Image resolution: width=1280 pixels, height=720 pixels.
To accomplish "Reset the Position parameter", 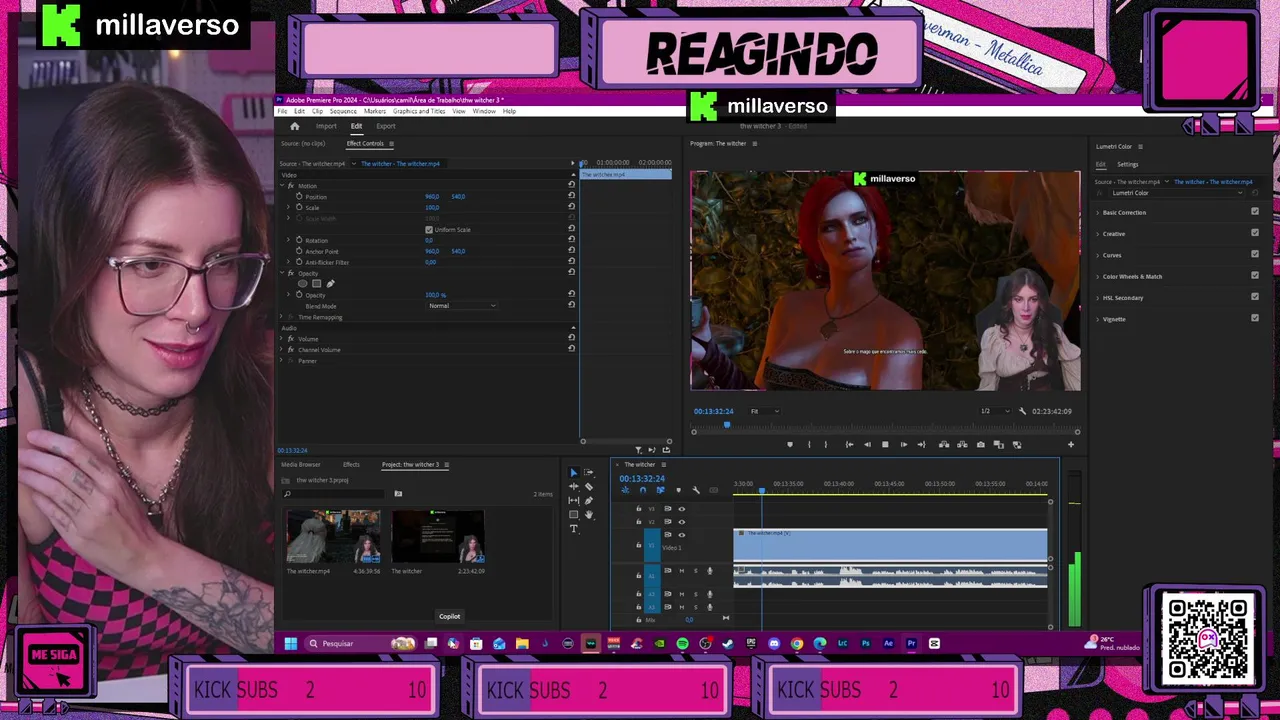I will (x=571, y=196).
